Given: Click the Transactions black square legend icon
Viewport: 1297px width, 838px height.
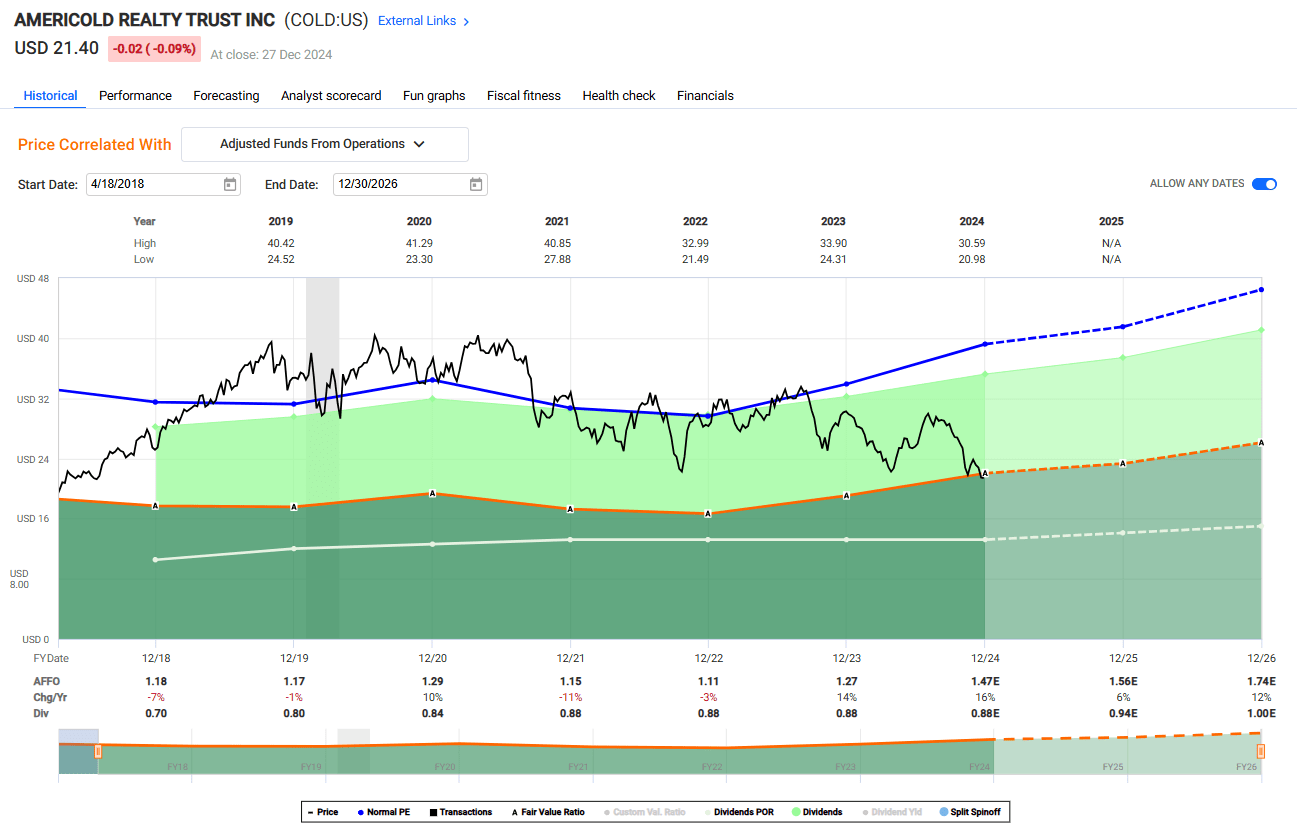Looking at the screenshot, I should tap(431, 811).
